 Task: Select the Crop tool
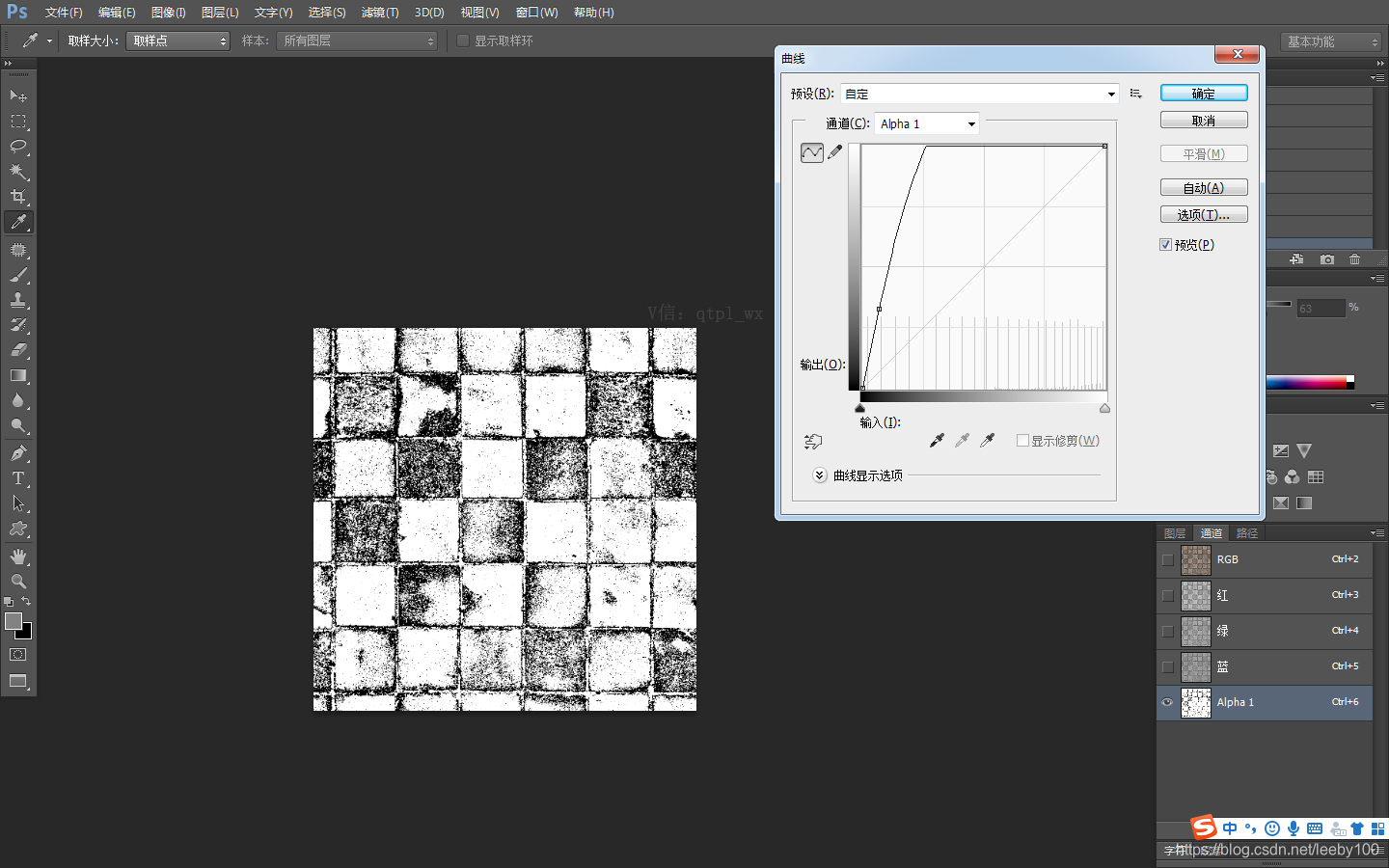[x=18, y=197]
